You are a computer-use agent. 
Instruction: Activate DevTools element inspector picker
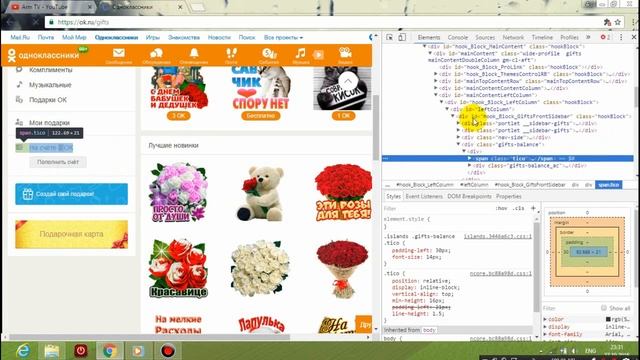[389, 37]
